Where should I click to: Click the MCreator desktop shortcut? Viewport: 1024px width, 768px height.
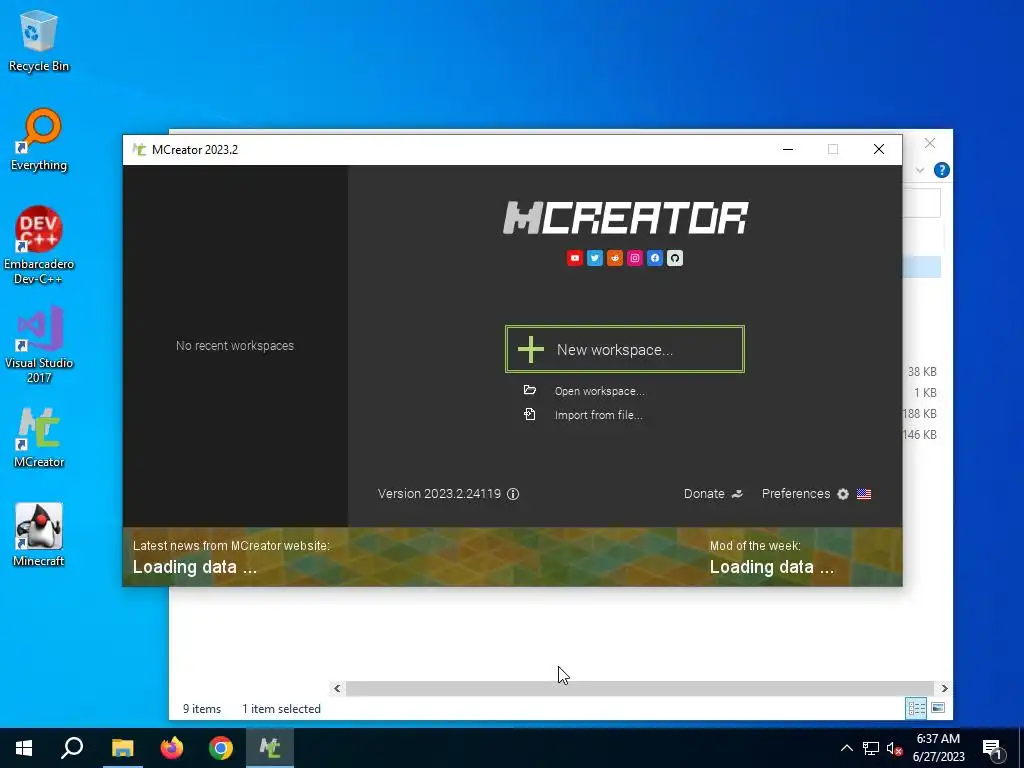(39, 438)
